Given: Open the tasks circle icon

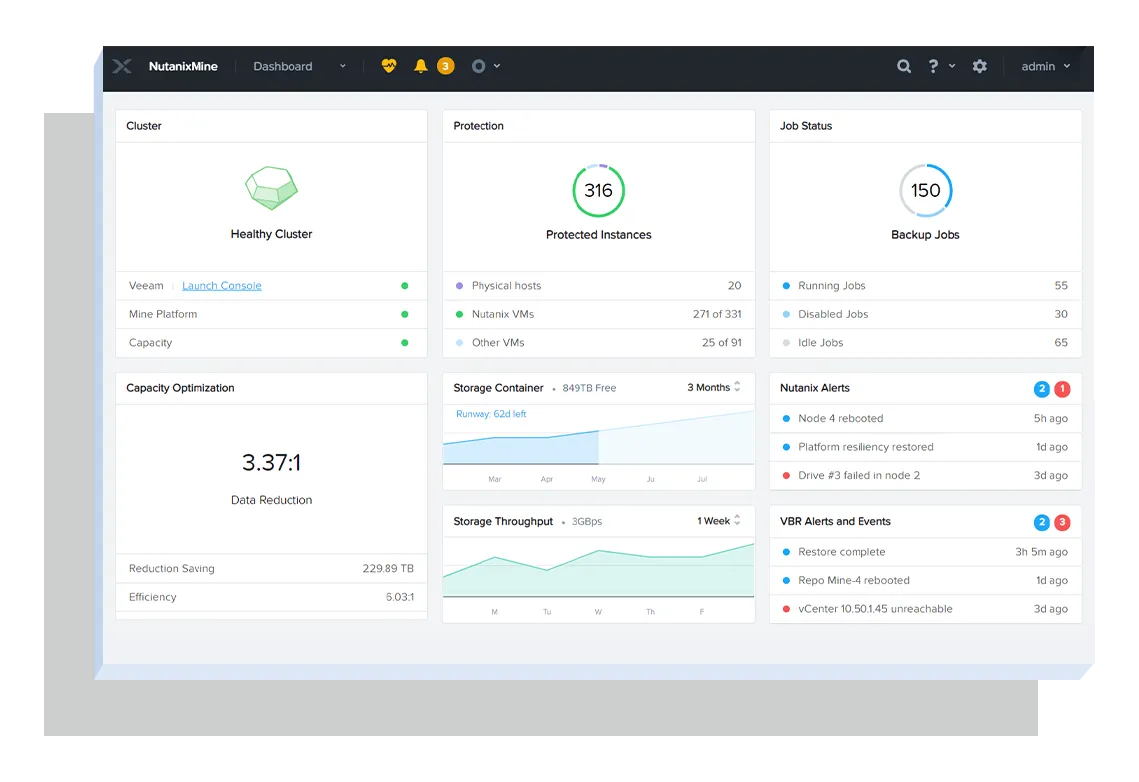Looking at the screenshot, I should pos(478,66).
